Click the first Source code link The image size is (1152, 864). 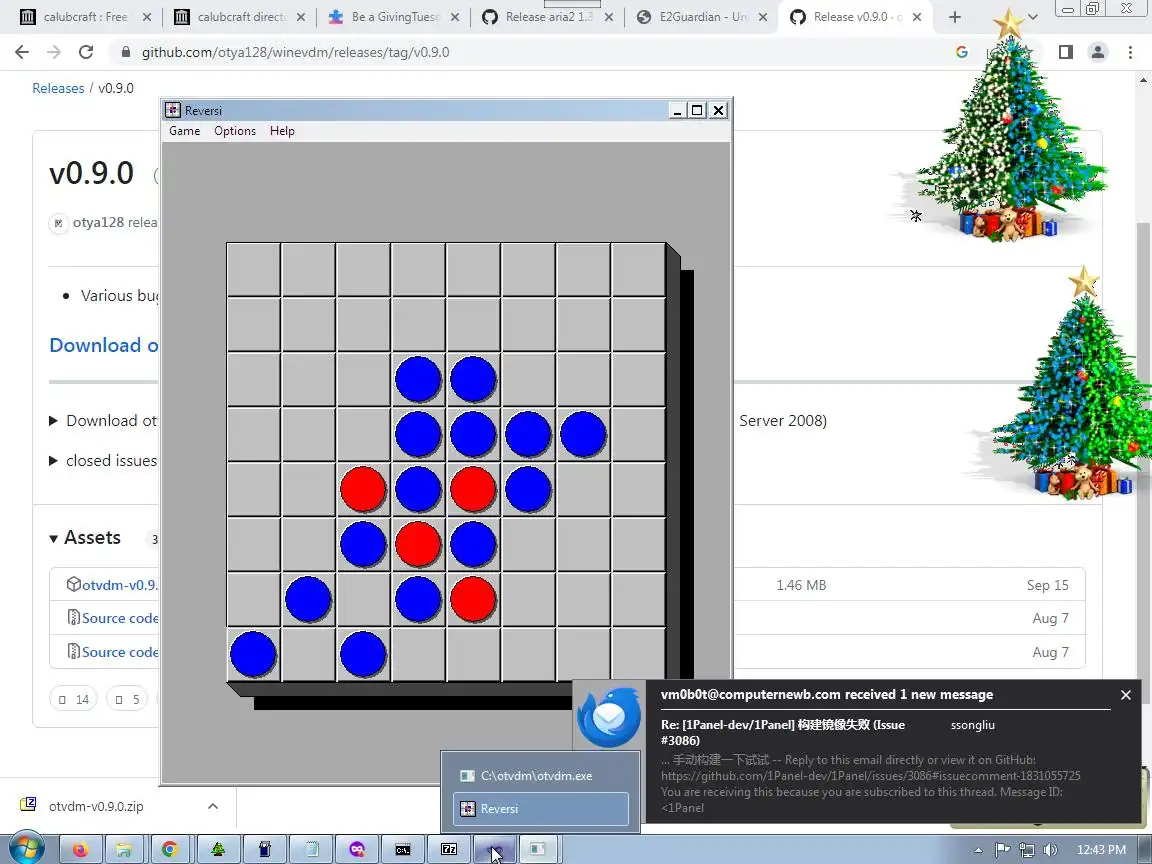(x=120, y=618)
